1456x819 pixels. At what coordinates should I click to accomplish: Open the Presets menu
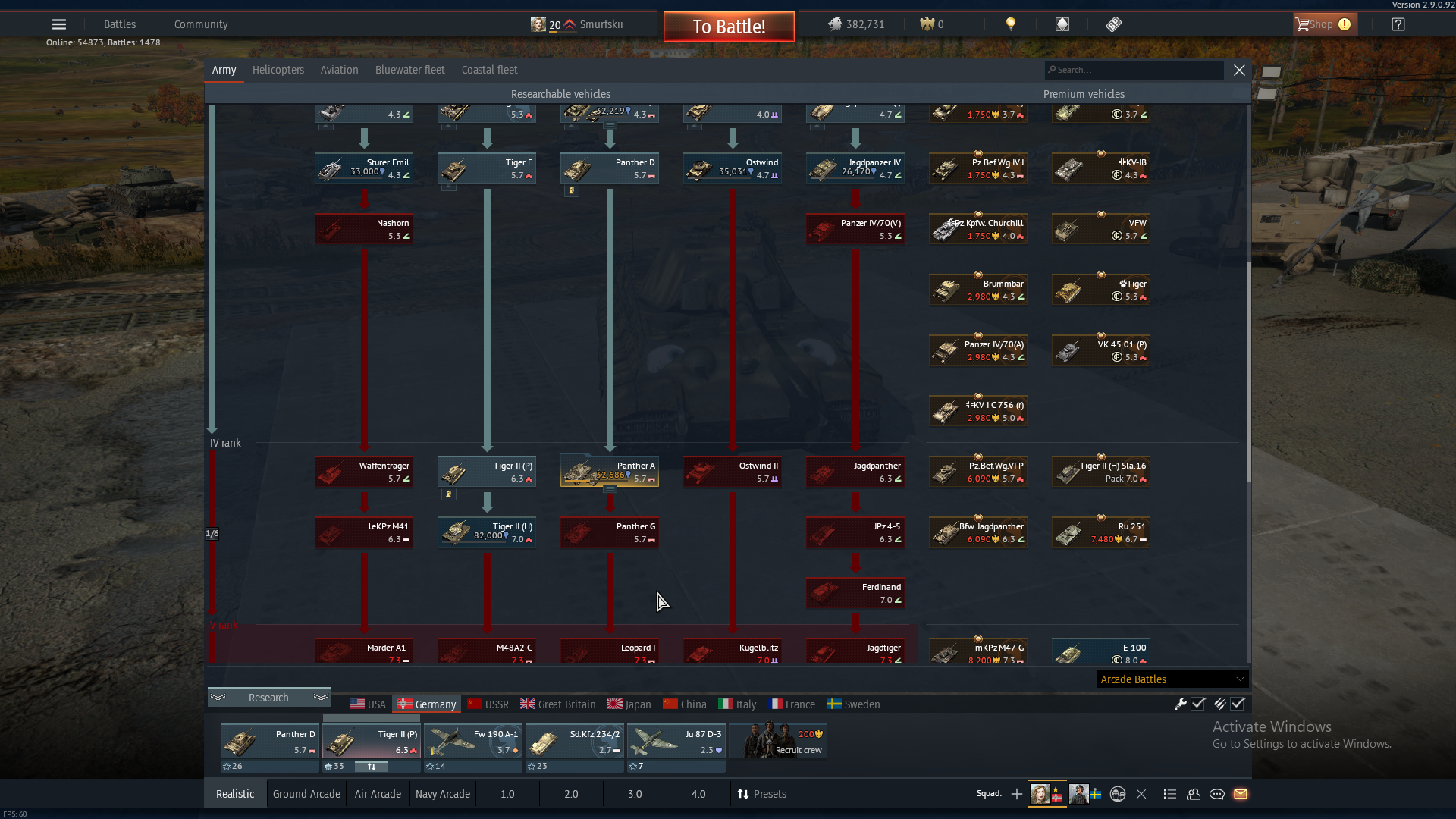click(762, 794)
